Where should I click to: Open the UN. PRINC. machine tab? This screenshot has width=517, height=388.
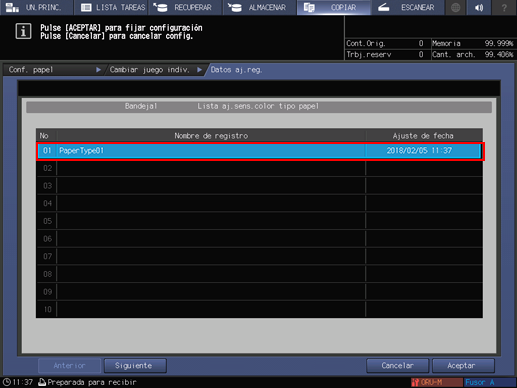[x=36, y=7]
